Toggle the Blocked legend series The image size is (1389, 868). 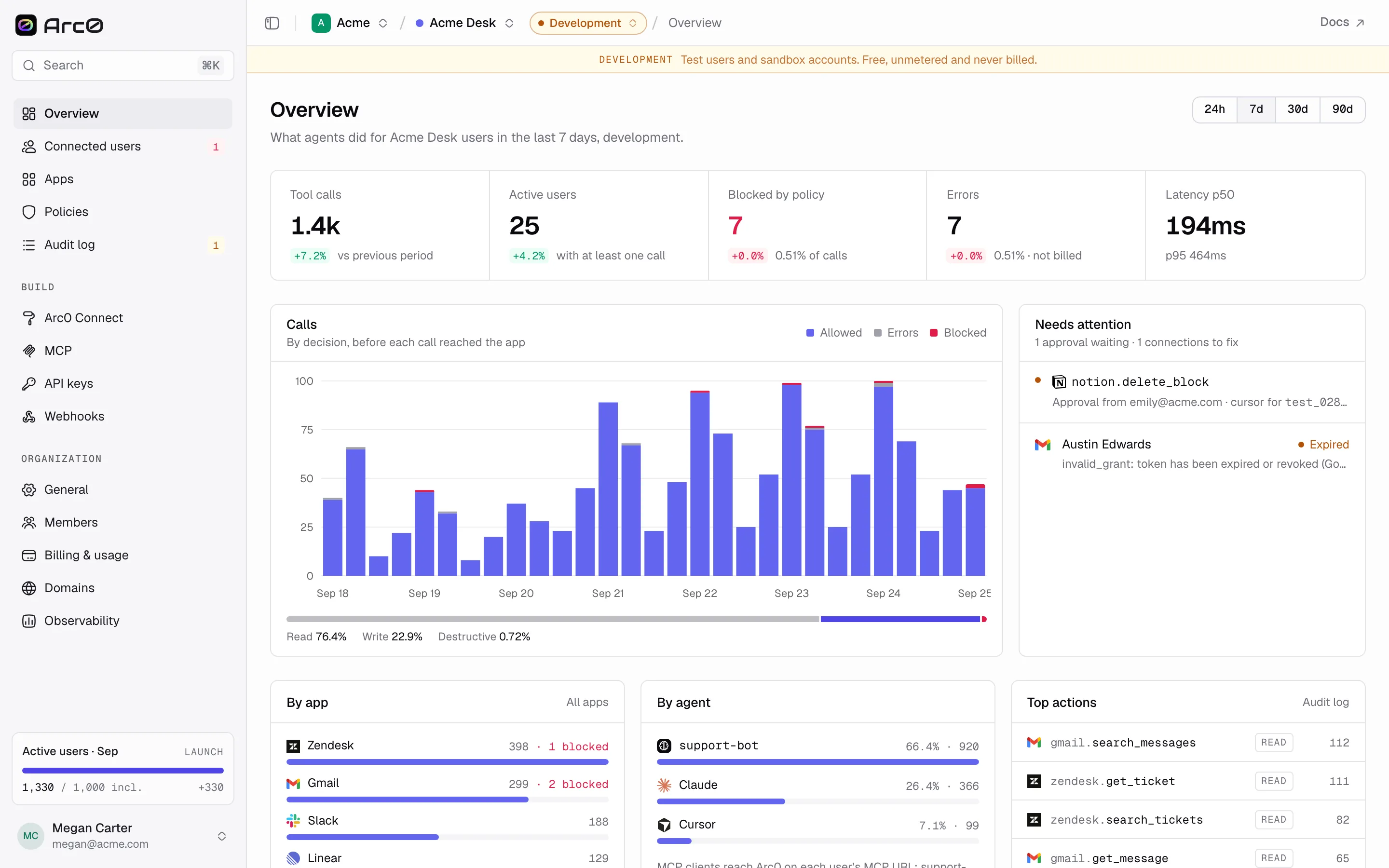click(957, 333)
